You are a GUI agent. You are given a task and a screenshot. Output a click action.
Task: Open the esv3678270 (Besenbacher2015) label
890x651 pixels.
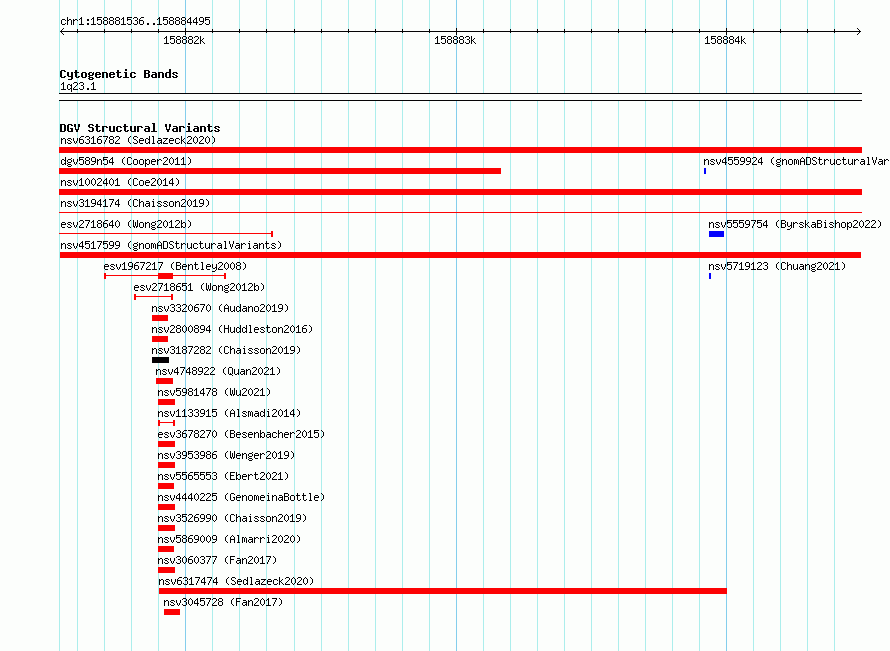pyautogui.click(x=241, y=434)
